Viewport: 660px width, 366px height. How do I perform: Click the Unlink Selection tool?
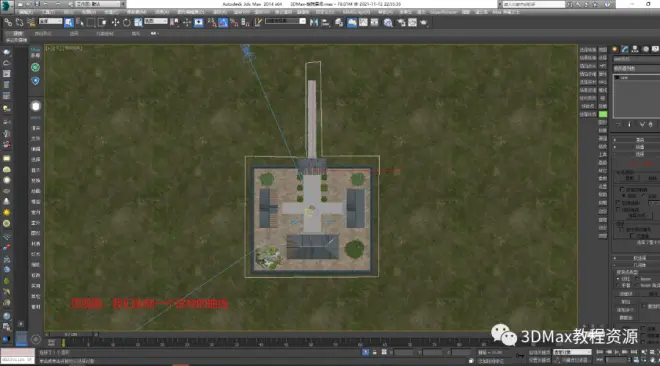coord(19,22)
